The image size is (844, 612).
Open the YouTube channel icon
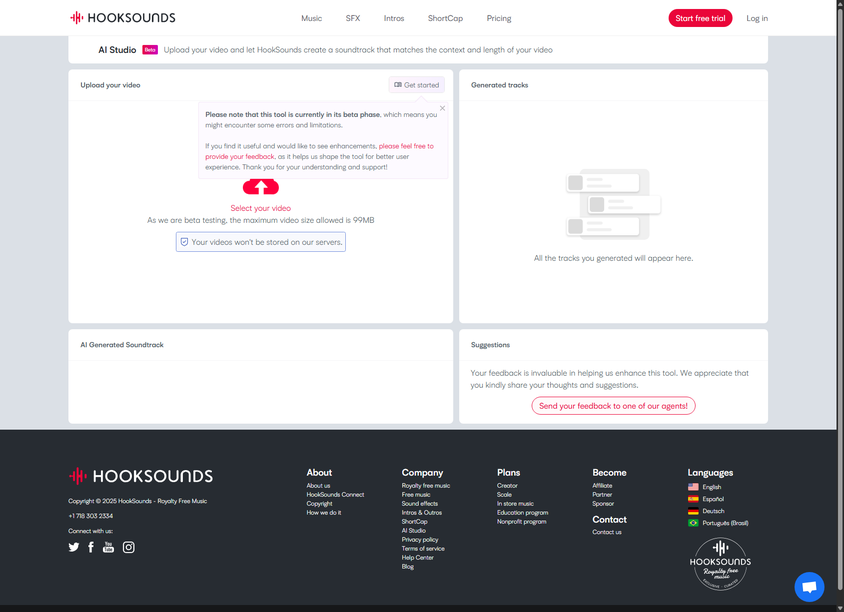(x=108, y=547)
